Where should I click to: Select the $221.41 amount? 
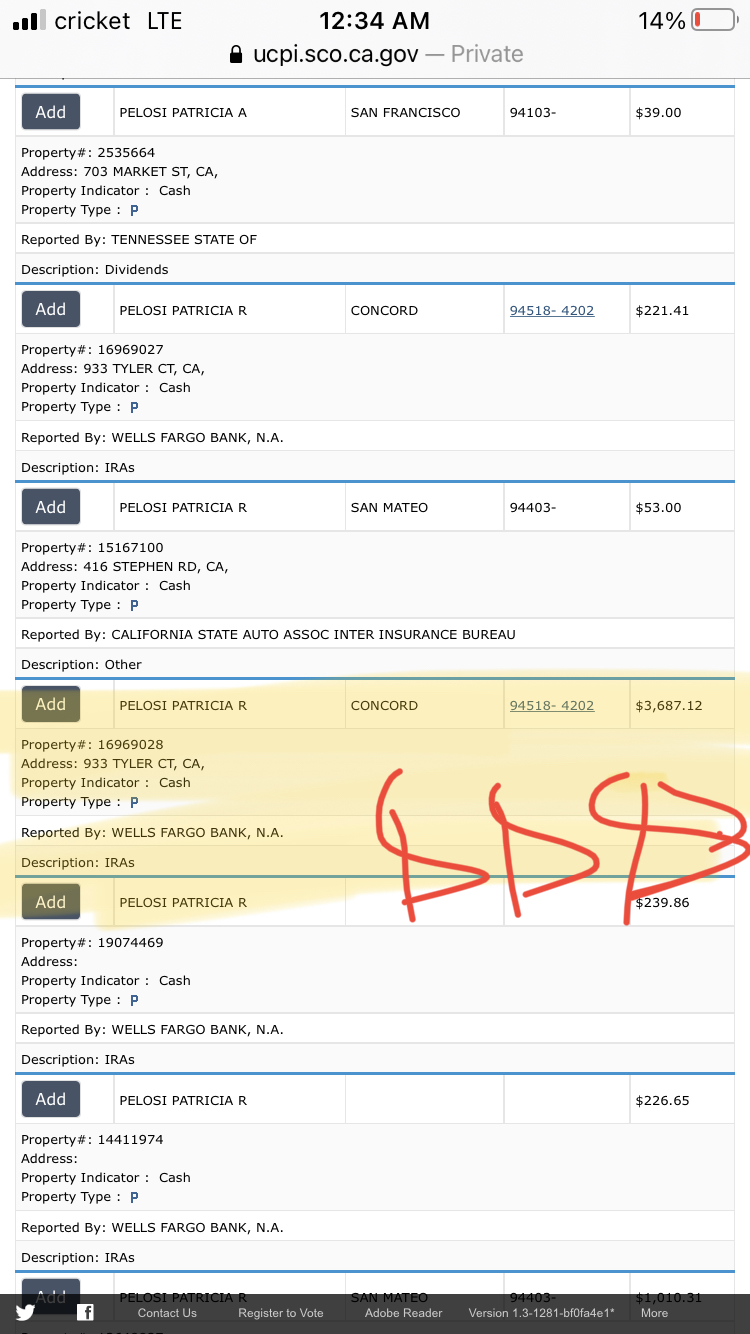[662, 310]
